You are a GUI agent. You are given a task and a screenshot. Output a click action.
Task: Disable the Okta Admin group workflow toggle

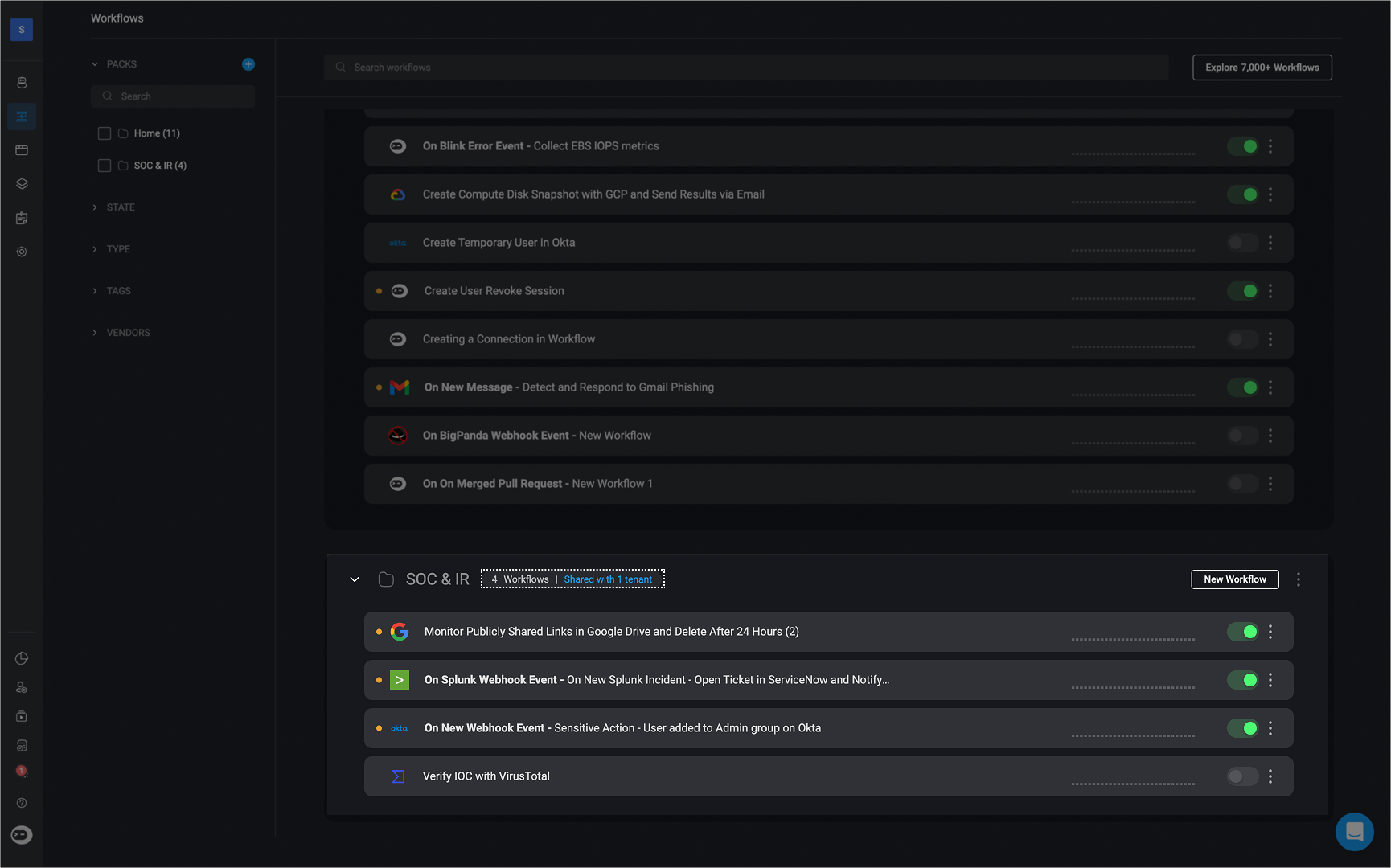click(1242, 728)
